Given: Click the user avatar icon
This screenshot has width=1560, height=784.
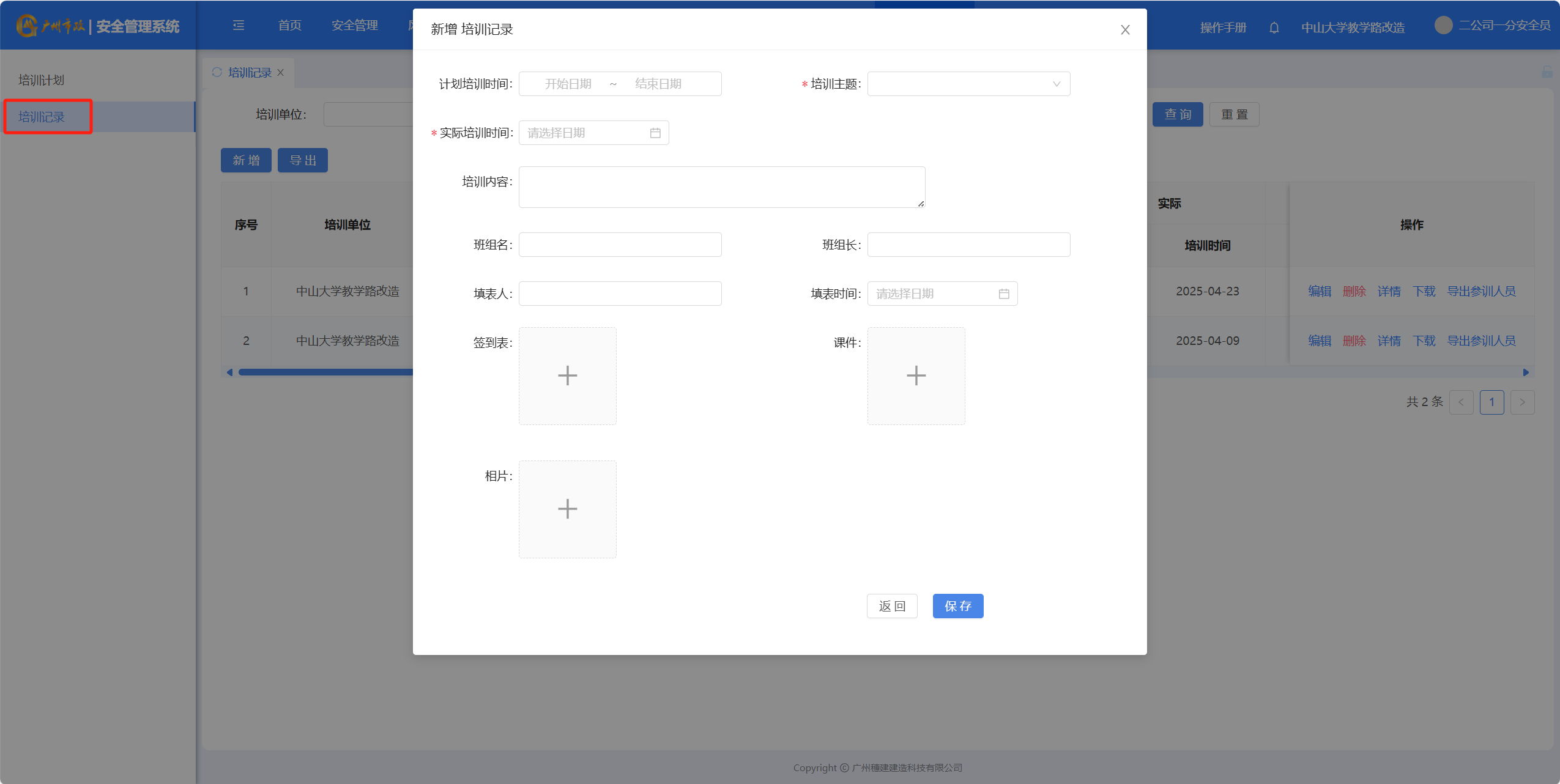Looking at the screenshot, I should click(1443, 25).
